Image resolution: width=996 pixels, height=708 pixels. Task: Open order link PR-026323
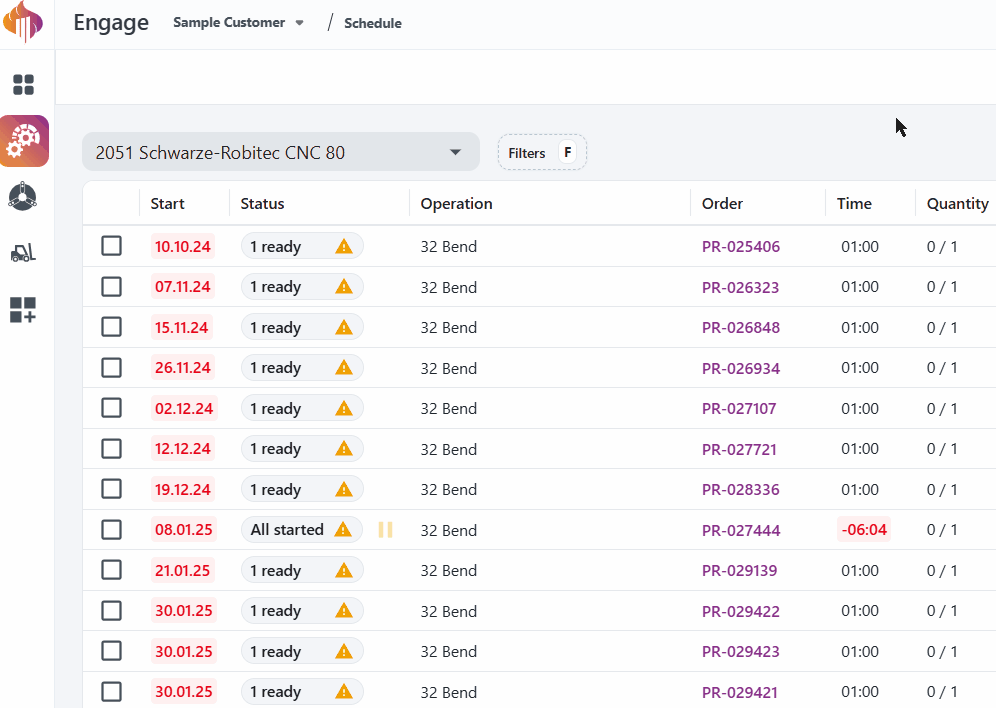click(740, 287)
